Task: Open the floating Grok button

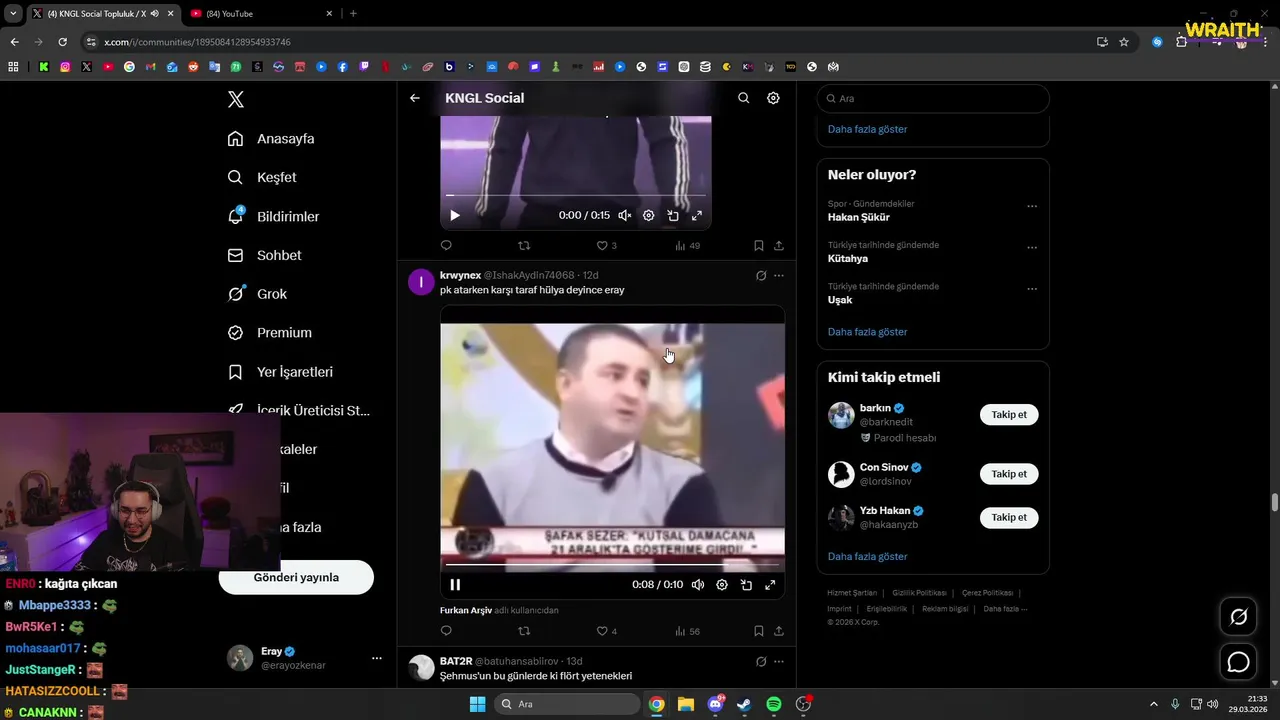Action: [1238, 617]
